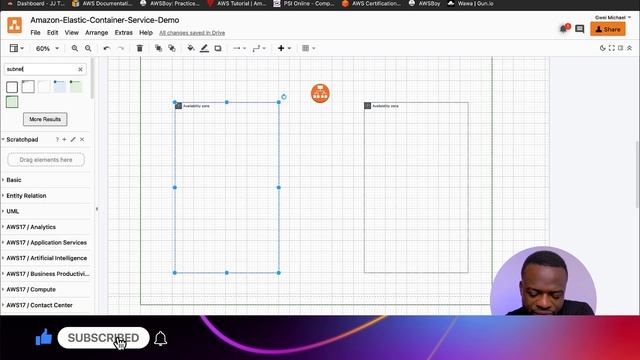This screenshot has width=640, height=360.
Task: Select the blue subnet shape result
Action: tap(60, 87)
